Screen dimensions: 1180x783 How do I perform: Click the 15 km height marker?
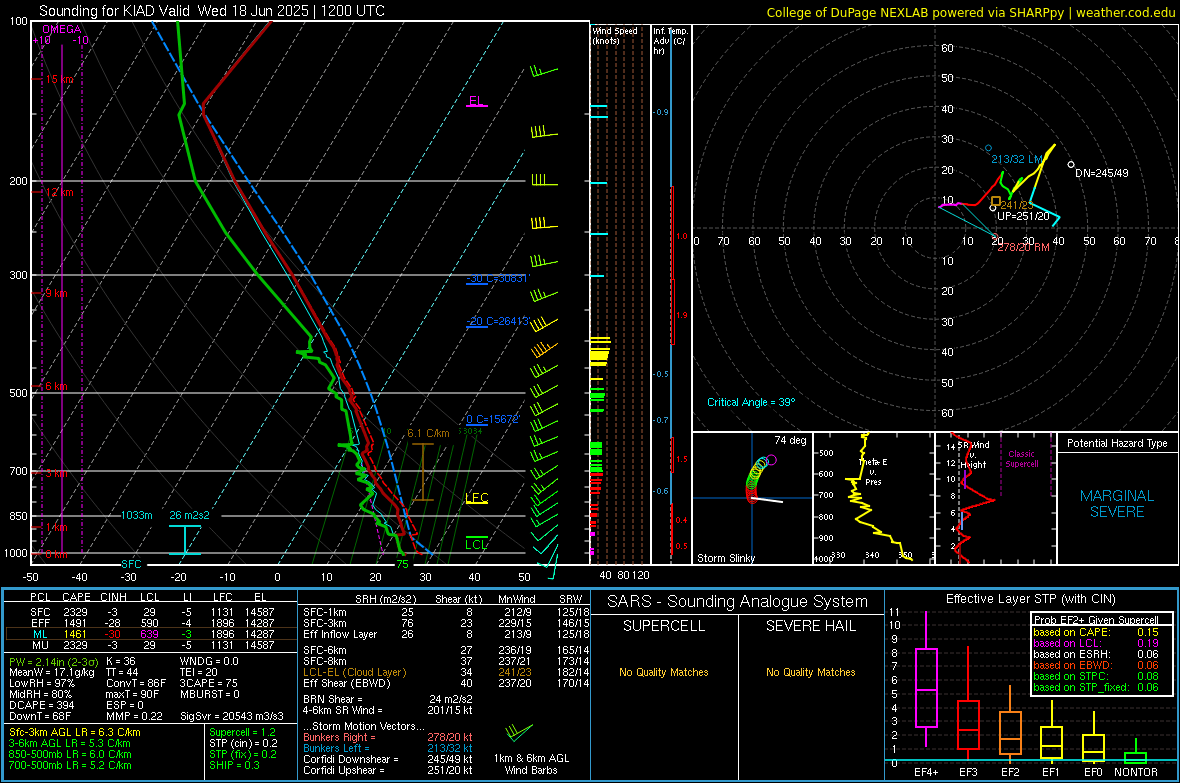tap(60, 79)
